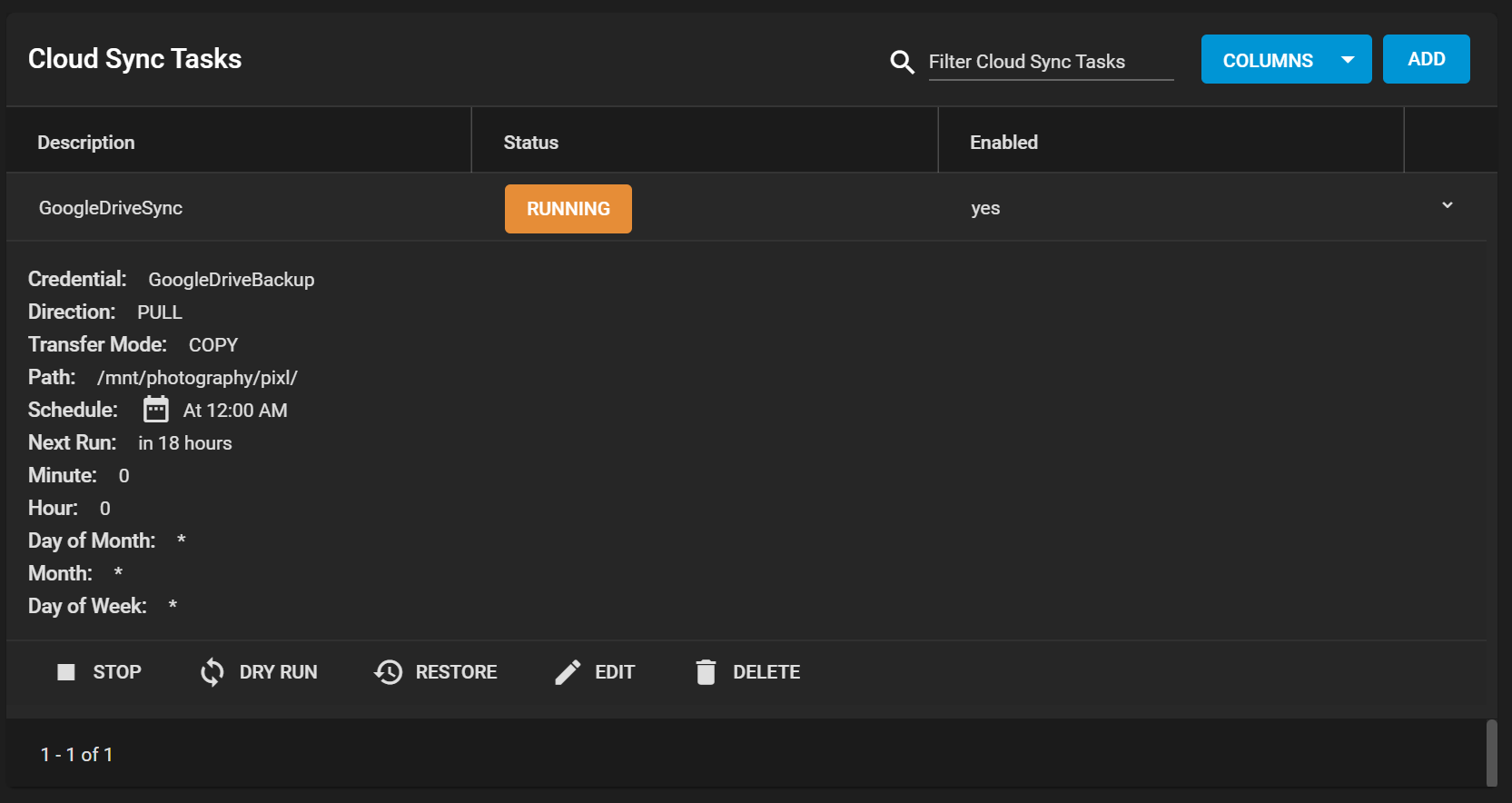Click the Restore history clock icon
Viewport: 1512px width, 803px height.
point(389,672)
